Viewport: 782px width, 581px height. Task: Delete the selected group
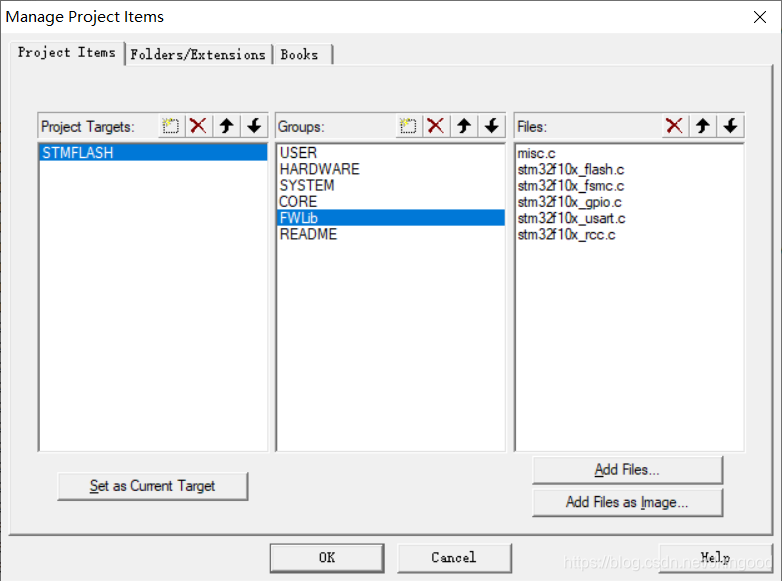[436, 126]
